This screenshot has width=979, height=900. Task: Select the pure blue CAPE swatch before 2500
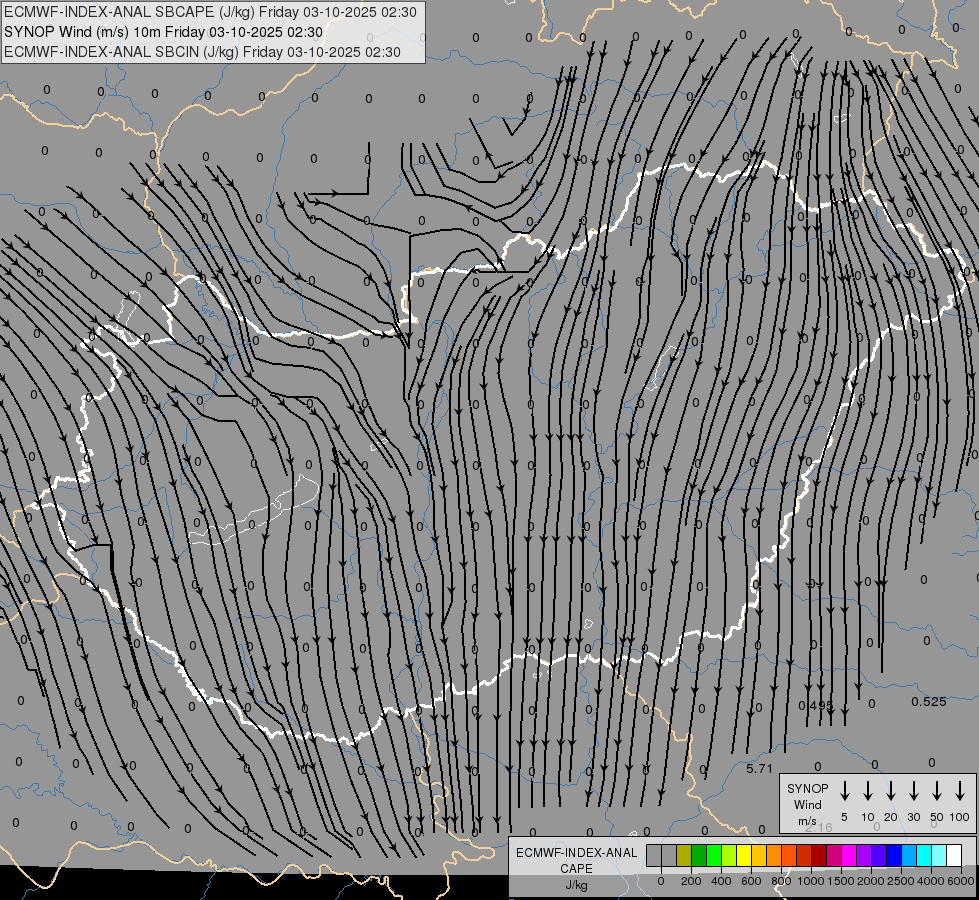[895, 856]
